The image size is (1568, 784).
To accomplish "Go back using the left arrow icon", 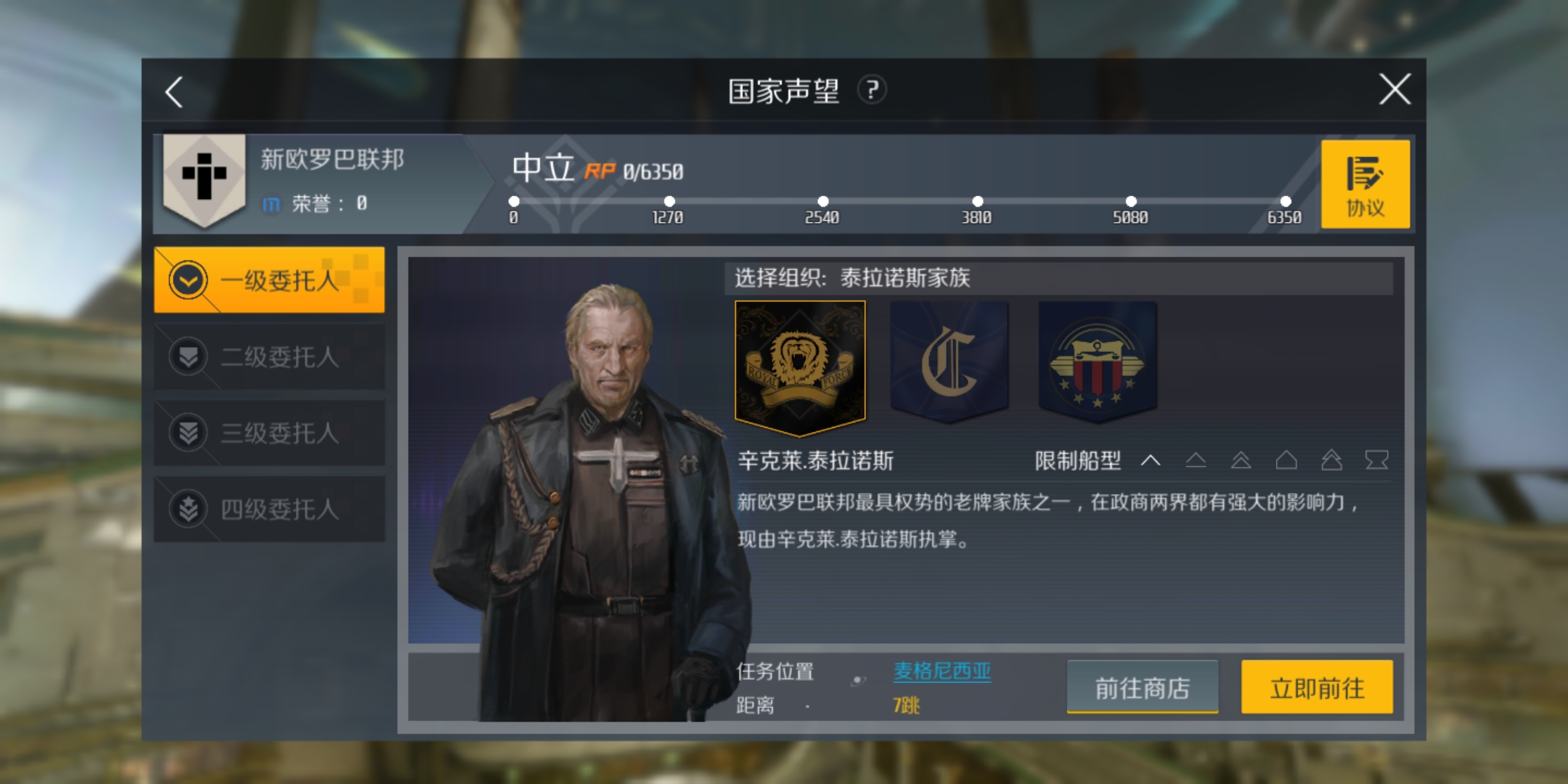I will [174, 92].
